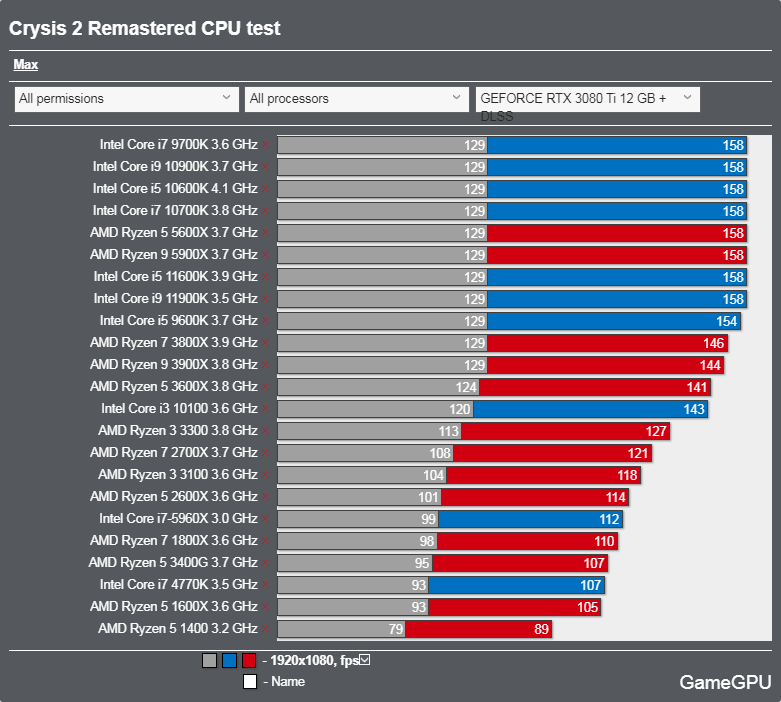Remove AMD Ryzen 7 2700X with X icon
This screenshot has height=702, width=781.
(265, 453)
